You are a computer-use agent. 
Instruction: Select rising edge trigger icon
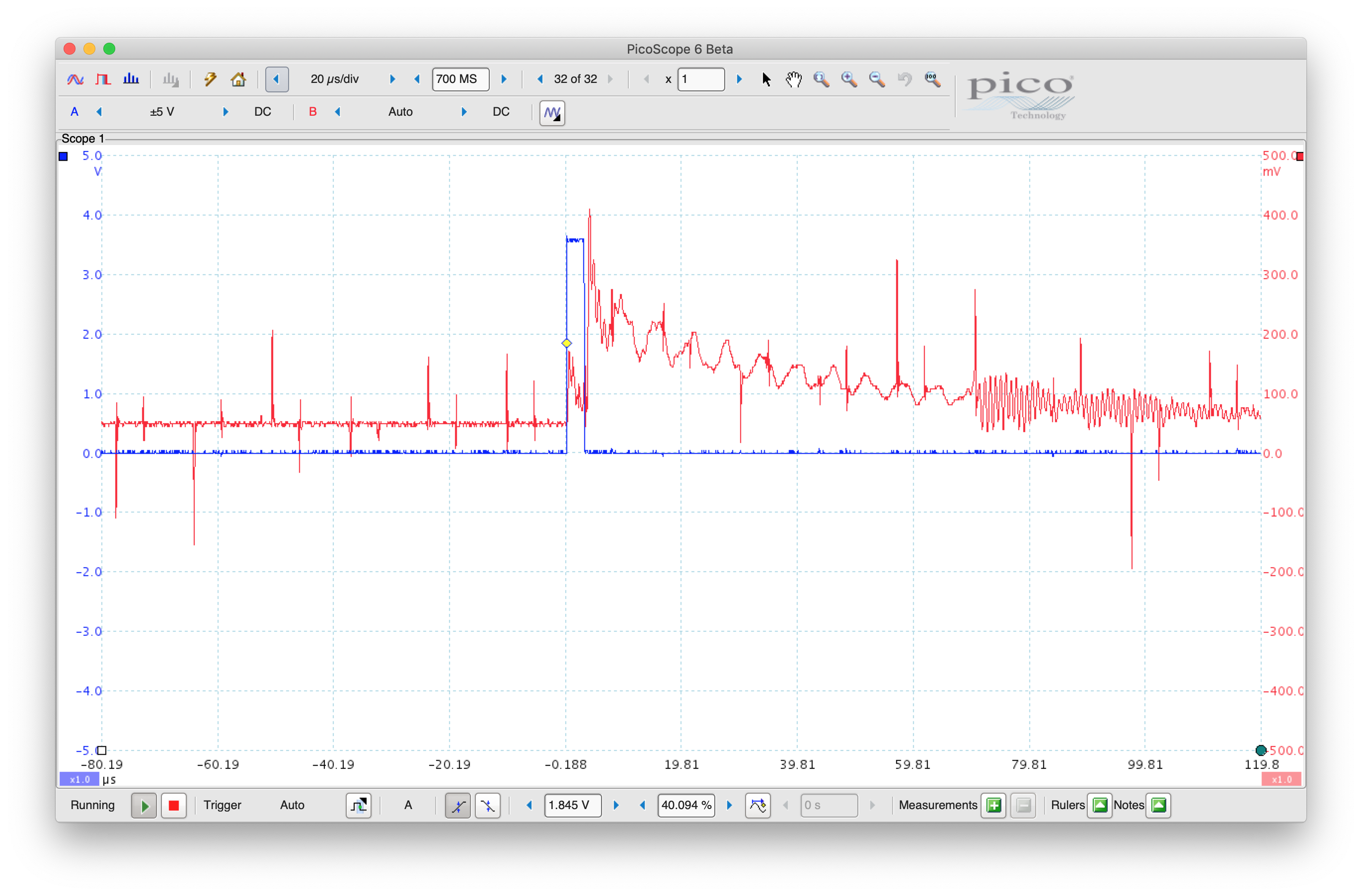coord(458,806)
